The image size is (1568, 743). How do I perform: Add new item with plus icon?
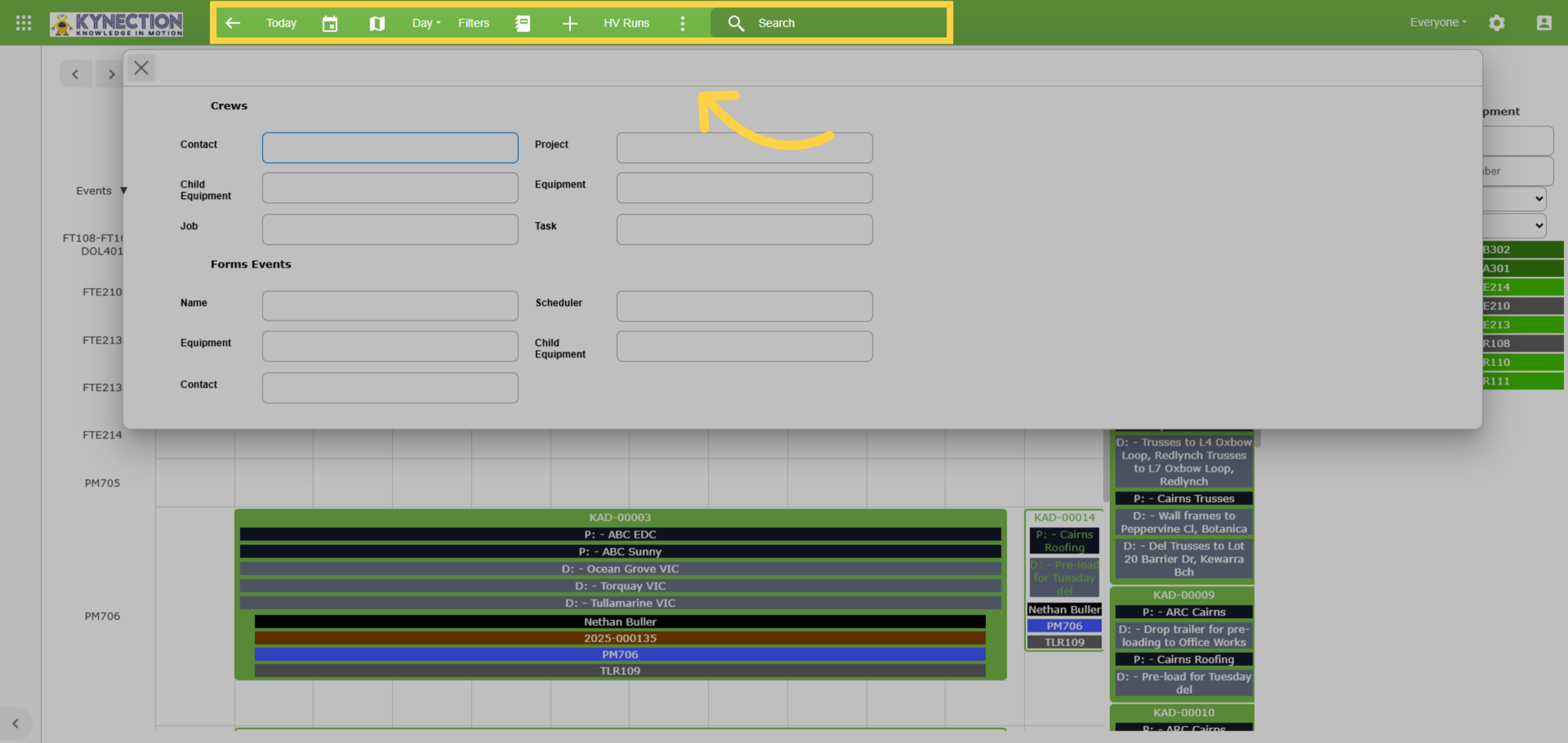coord(570,23)
